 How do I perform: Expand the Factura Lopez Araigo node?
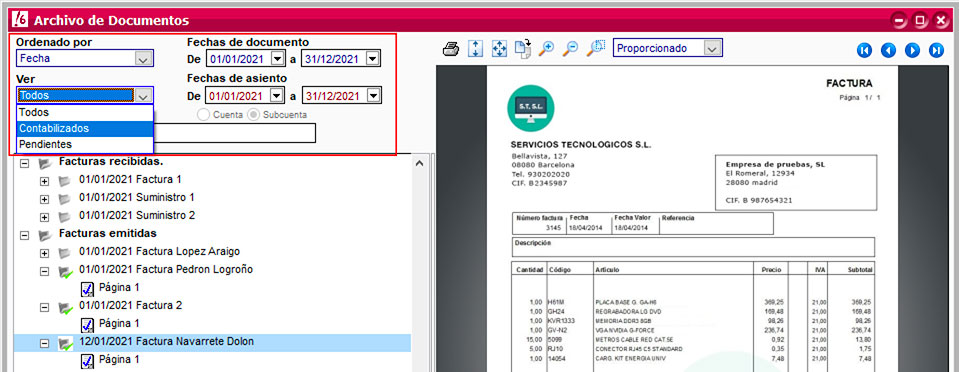point(44,253)
